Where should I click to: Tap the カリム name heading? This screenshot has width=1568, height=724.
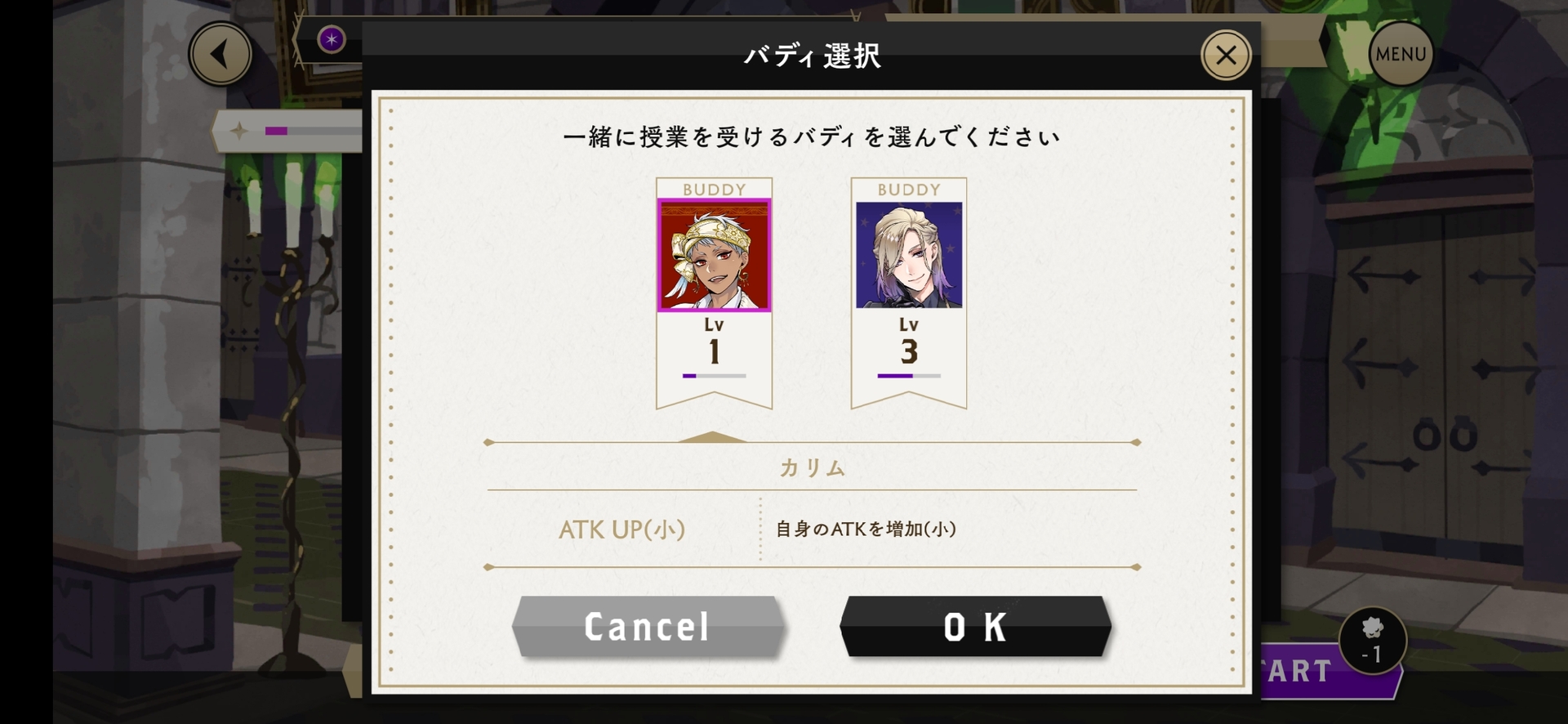click(812, 468)
